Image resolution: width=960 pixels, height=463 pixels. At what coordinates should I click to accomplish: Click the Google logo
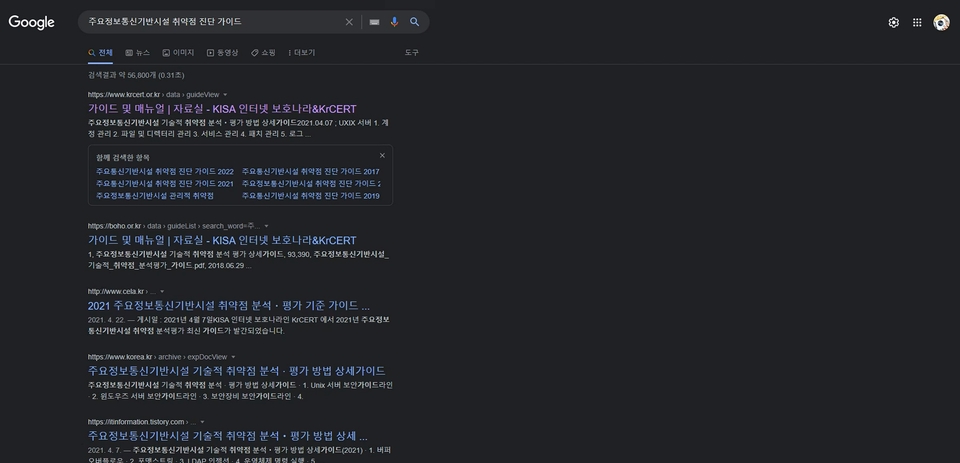pyautogui.click(x=31, y=22)
